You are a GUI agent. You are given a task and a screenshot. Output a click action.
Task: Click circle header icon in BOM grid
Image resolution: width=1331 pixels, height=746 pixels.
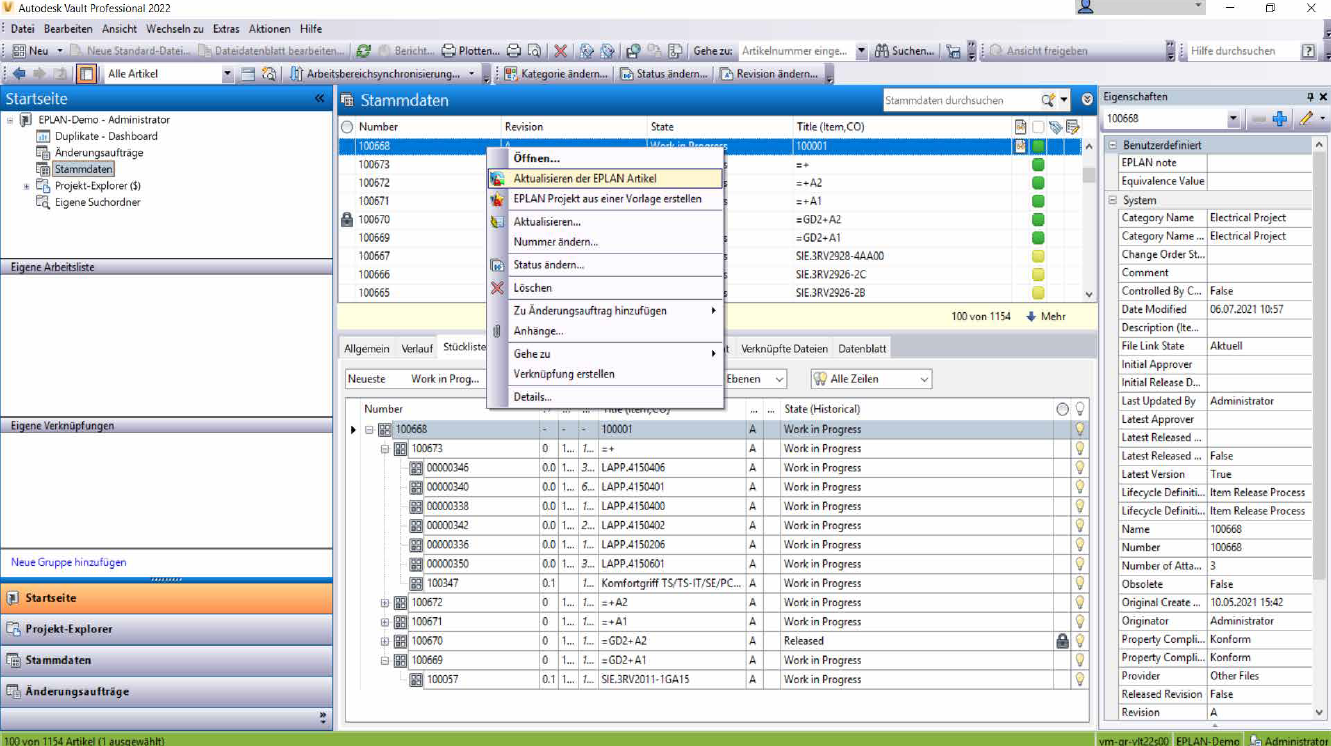1062,409
